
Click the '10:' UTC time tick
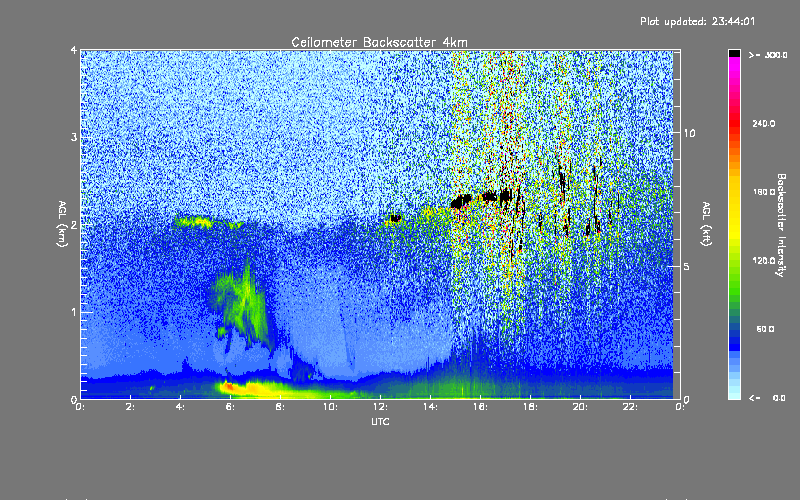point(330,407)
